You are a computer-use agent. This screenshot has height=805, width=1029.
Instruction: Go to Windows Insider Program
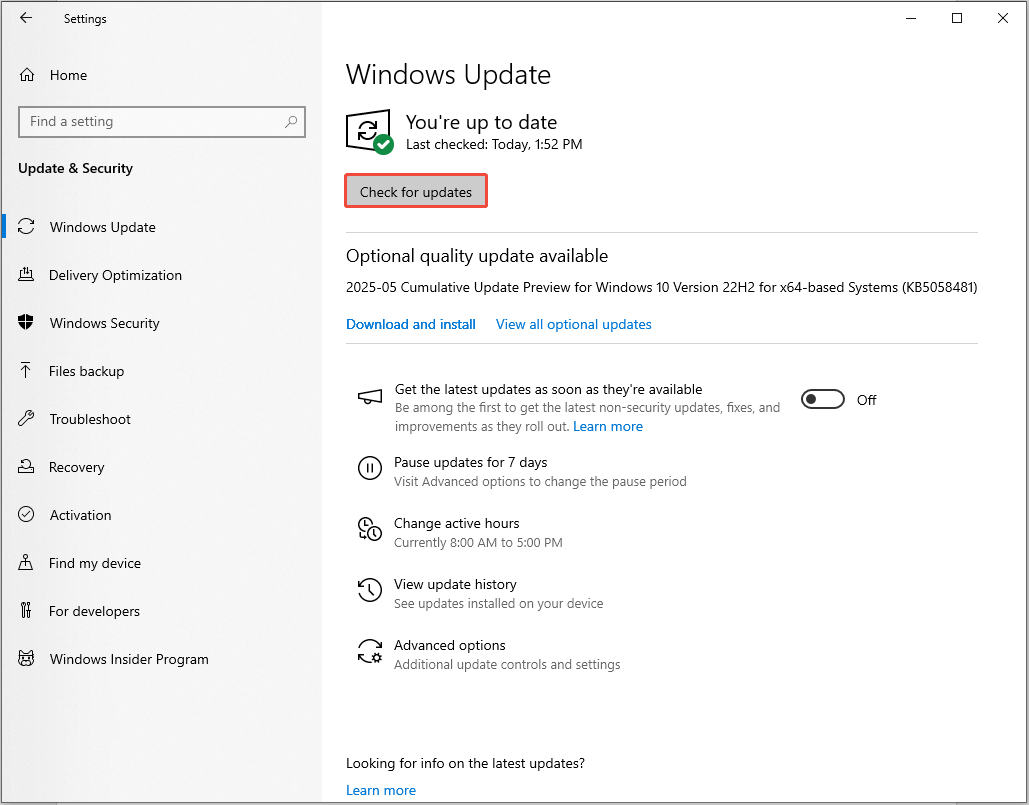coord(129,659)
